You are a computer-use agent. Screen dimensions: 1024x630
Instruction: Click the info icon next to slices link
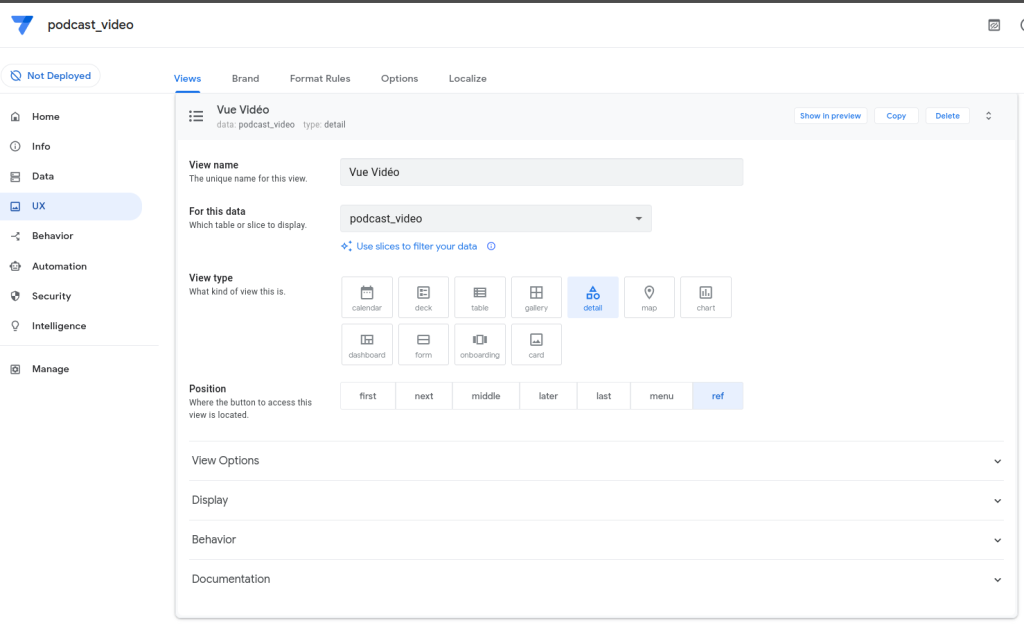pos(491,246)
